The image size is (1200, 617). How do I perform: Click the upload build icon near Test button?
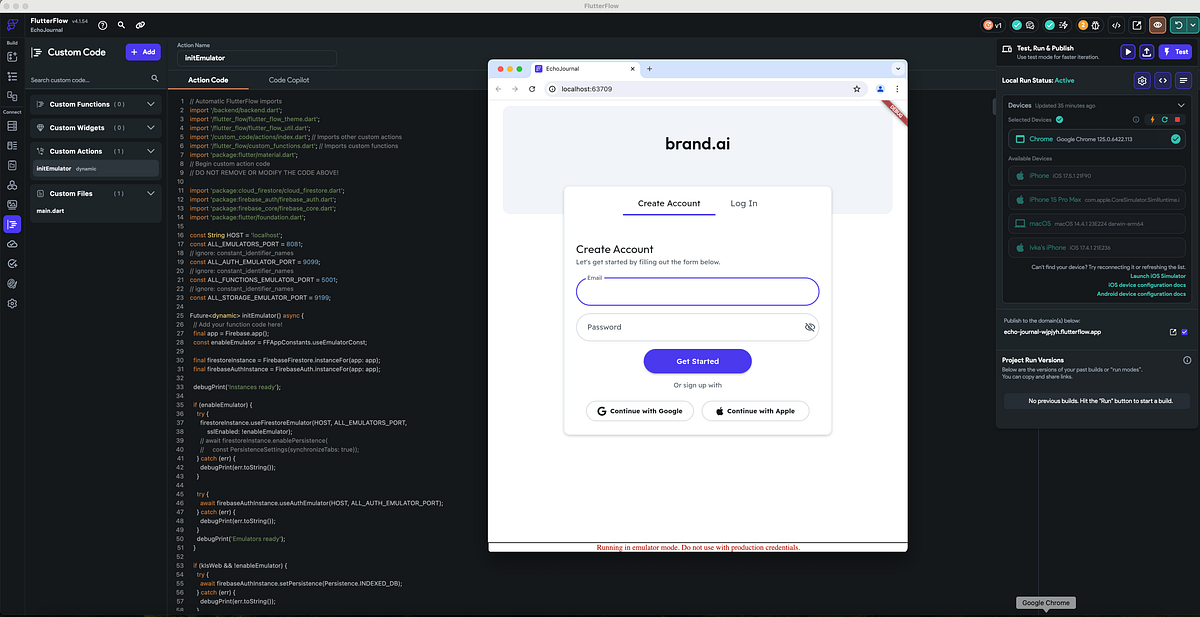pyautogui.click(x=1146, y=50)
